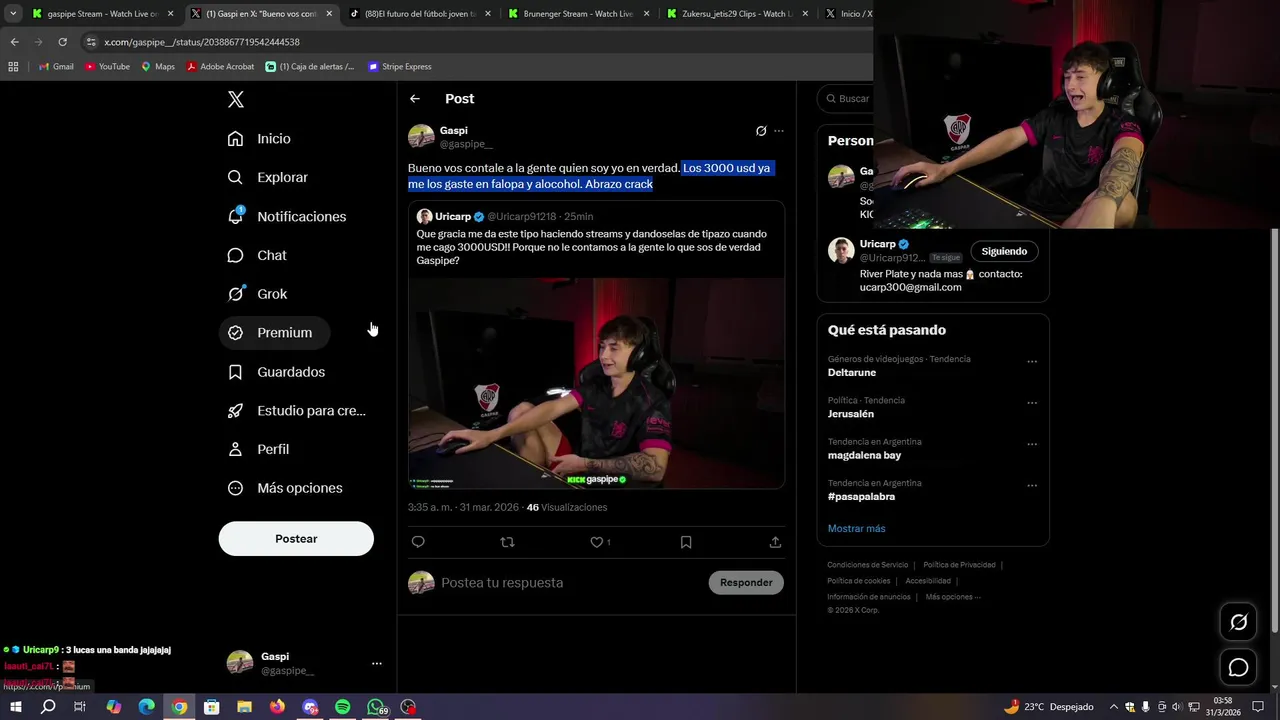Open options for magdalena bay trend
1280x720 pixels.
(x=1032, y=444)
